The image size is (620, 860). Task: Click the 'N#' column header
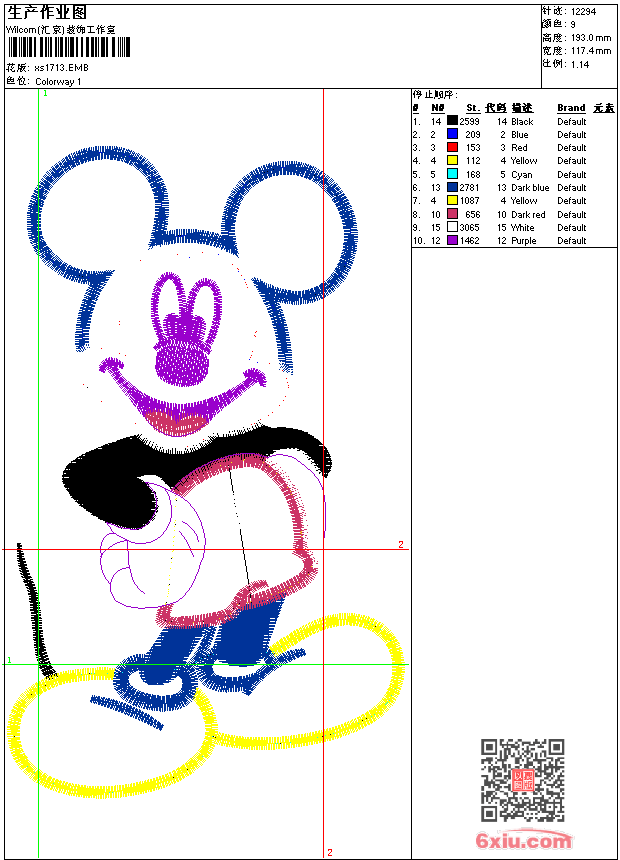point(437,108)
